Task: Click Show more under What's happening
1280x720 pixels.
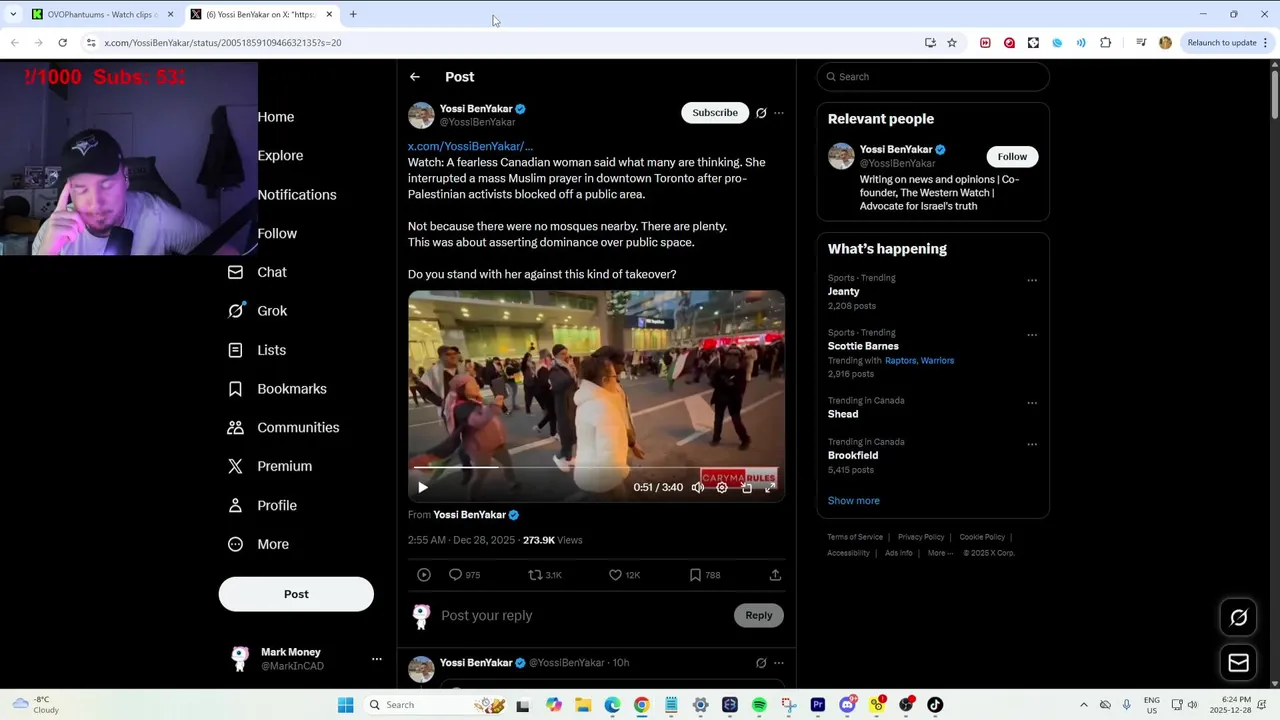Action: [x=853, y=501]
